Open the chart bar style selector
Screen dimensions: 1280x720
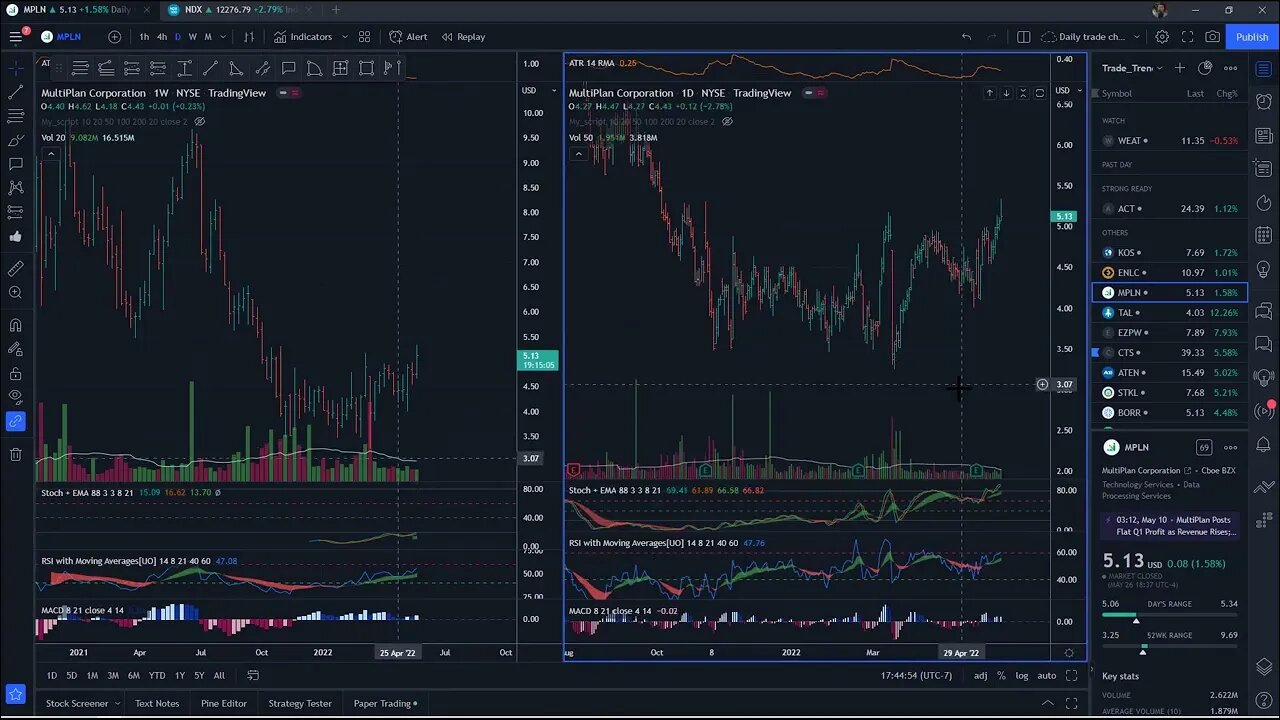(x=249, y=37)
